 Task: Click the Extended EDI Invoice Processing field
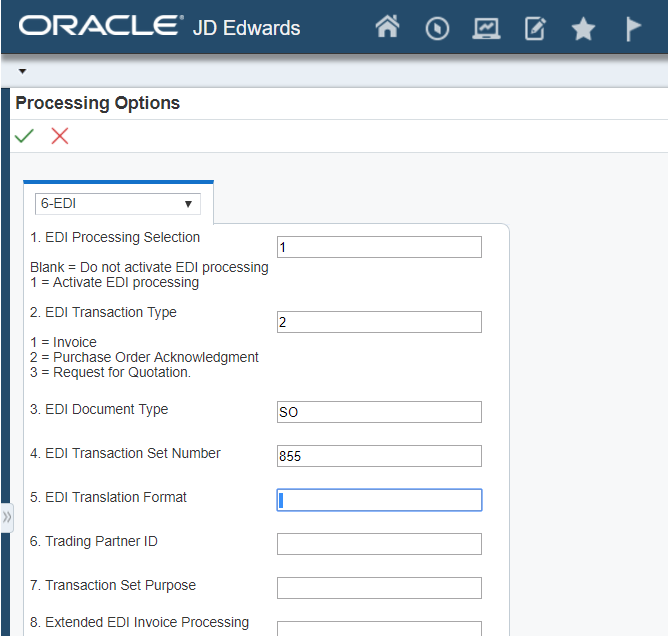379,629
